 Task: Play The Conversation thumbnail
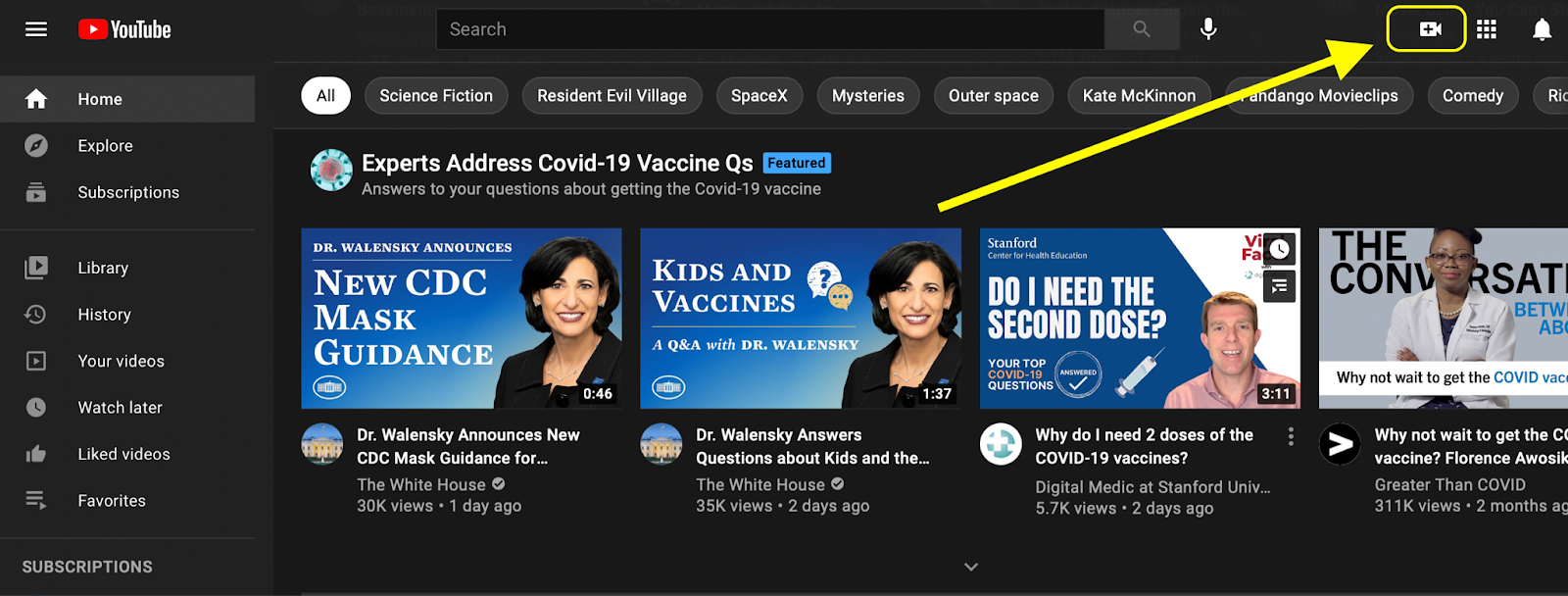click(x=1444, y=319)
